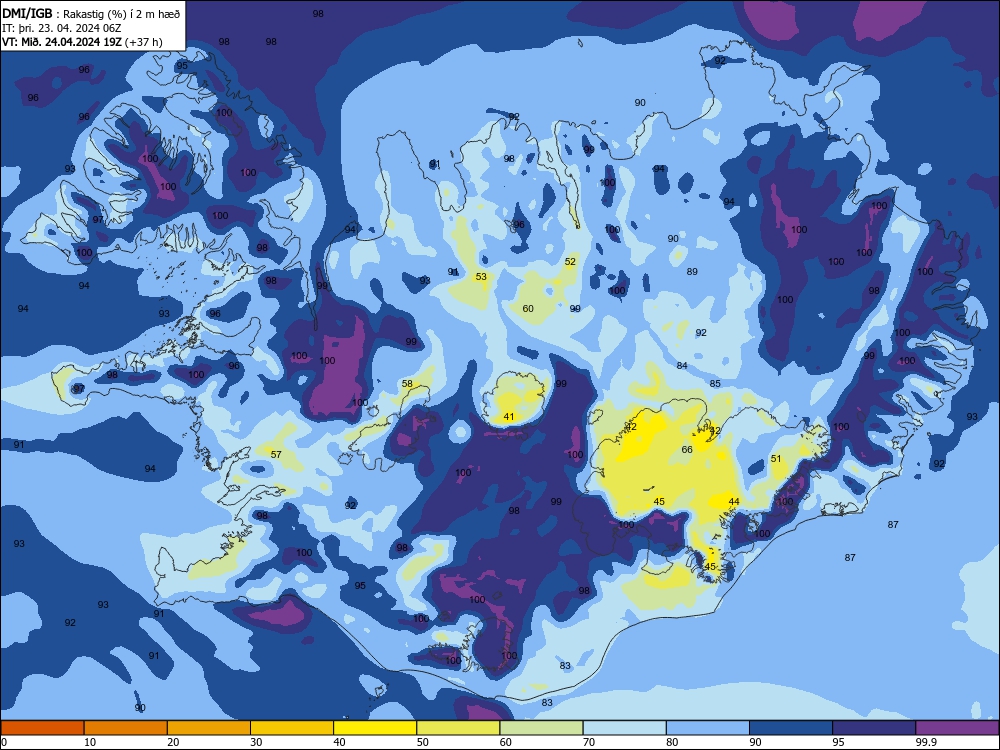
Task: Select the '53' humidity value on the map
Action: 481,277
